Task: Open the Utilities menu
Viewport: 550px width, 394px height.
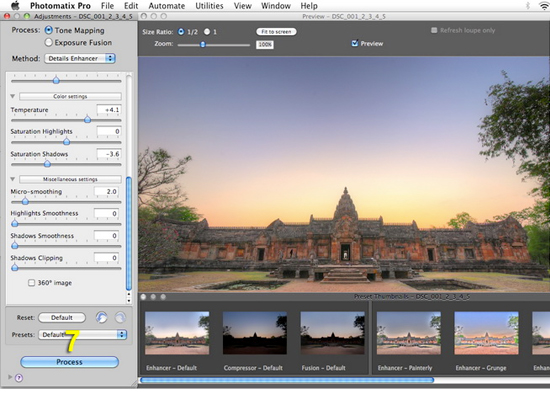Action: 209,6
